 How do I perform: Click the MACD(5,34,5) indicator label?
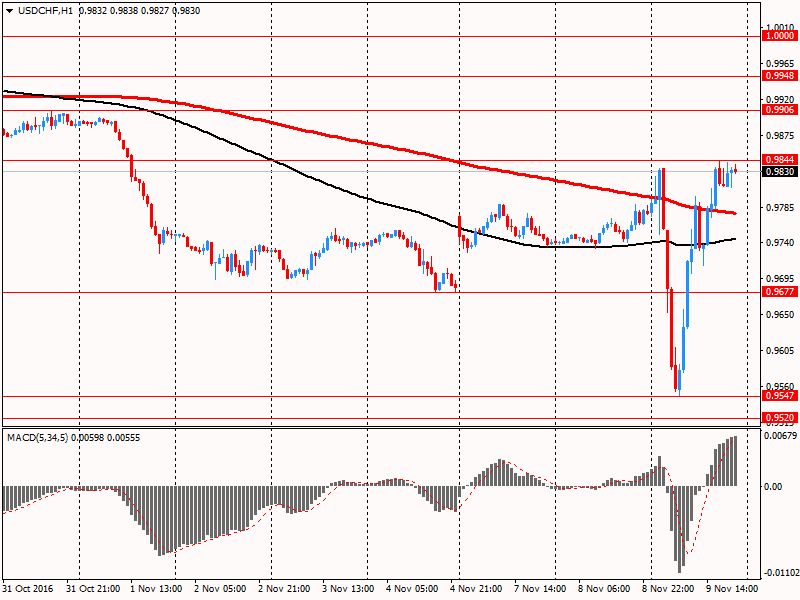pyautogui.click(x=41, y=438)
